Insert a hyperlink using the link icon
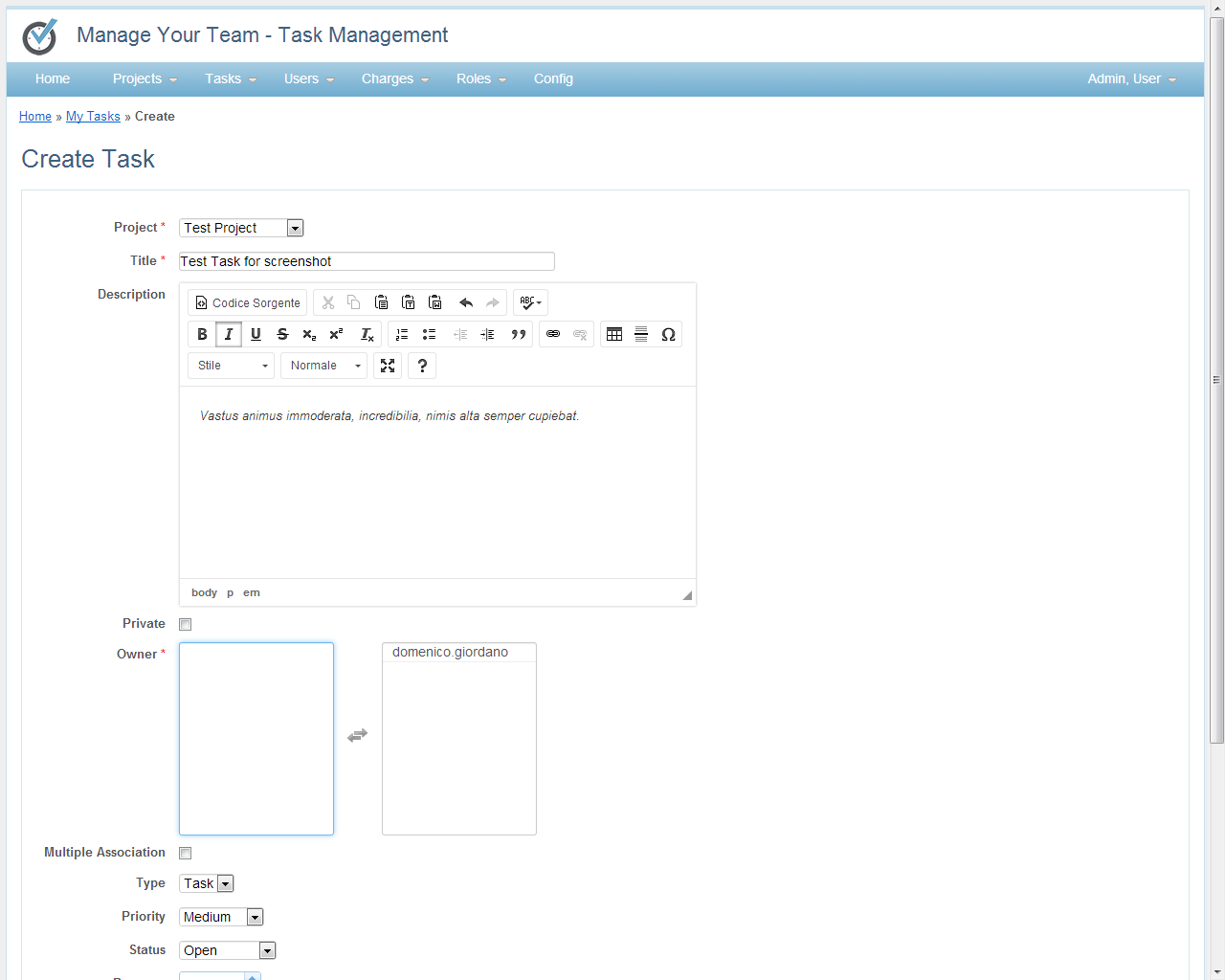The height and width of the screenshot is (980, 1225). click(x=552, y=334)
